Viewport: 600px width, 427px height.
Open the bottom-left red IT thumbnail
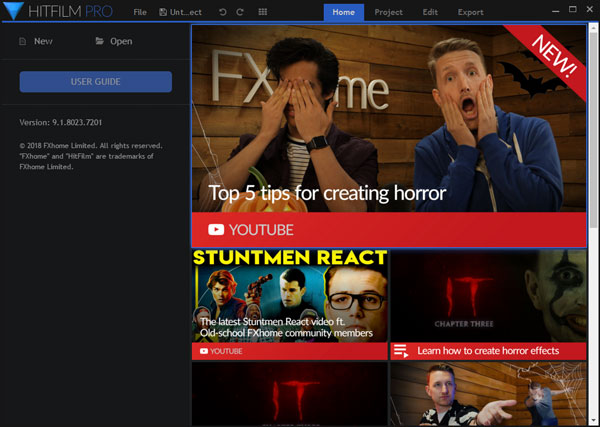290,394
